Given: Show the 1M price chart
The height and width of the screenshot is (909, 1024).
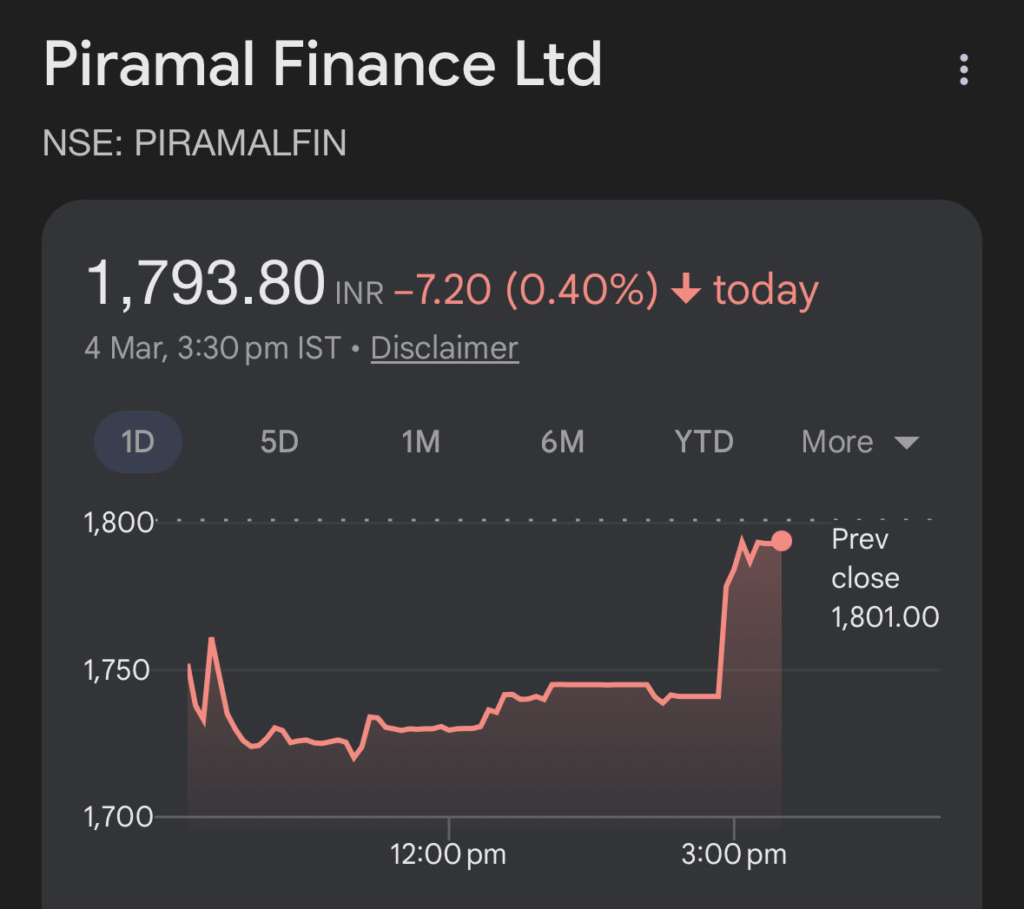Looking at the screenshot, I should pos(420,442).
